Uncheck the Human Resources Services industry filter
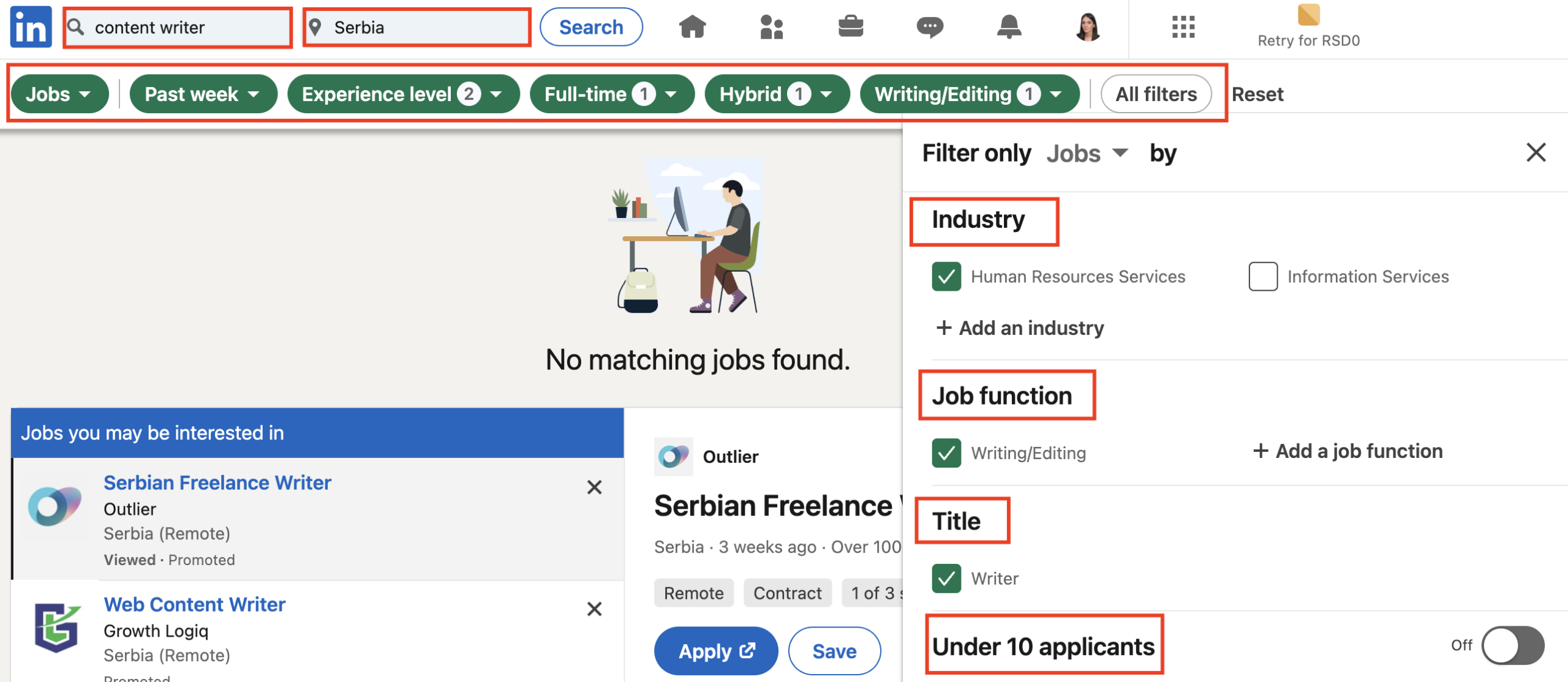 coord(946,276)
